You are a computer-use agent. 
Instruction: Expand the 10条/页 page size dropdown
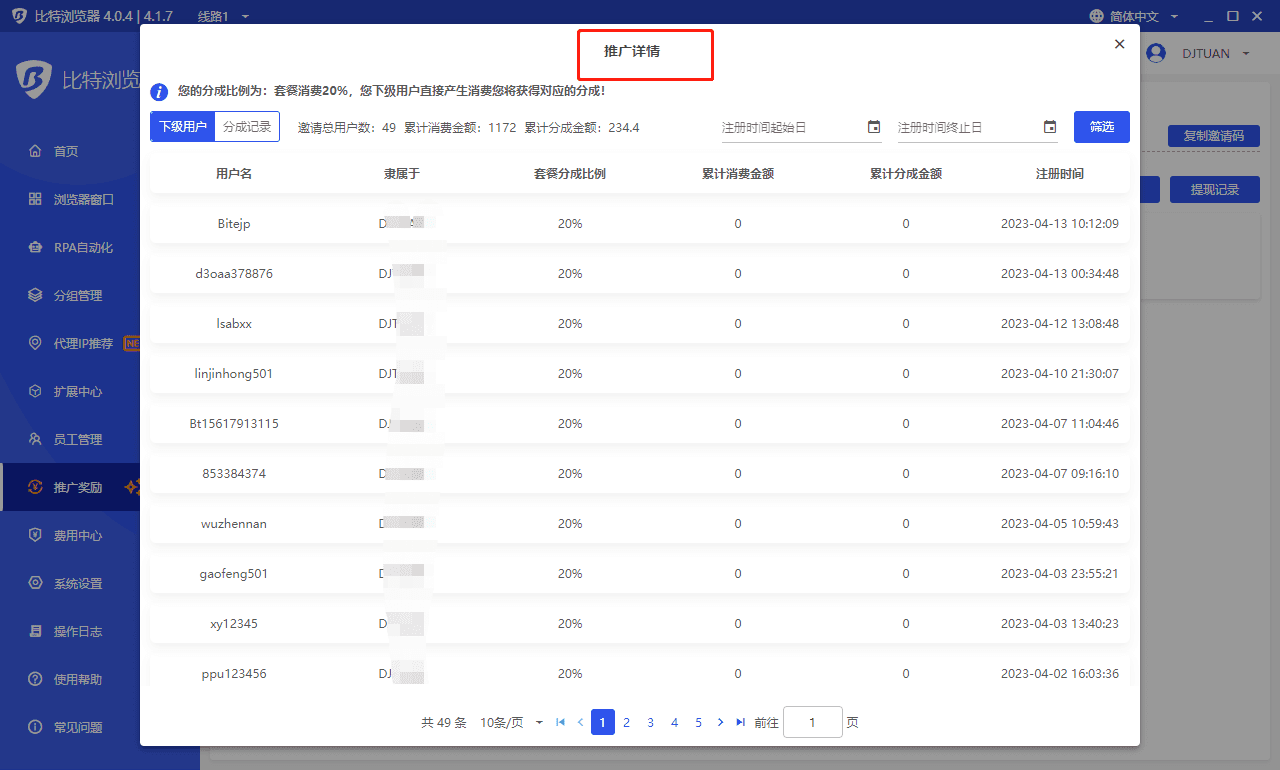512,722
